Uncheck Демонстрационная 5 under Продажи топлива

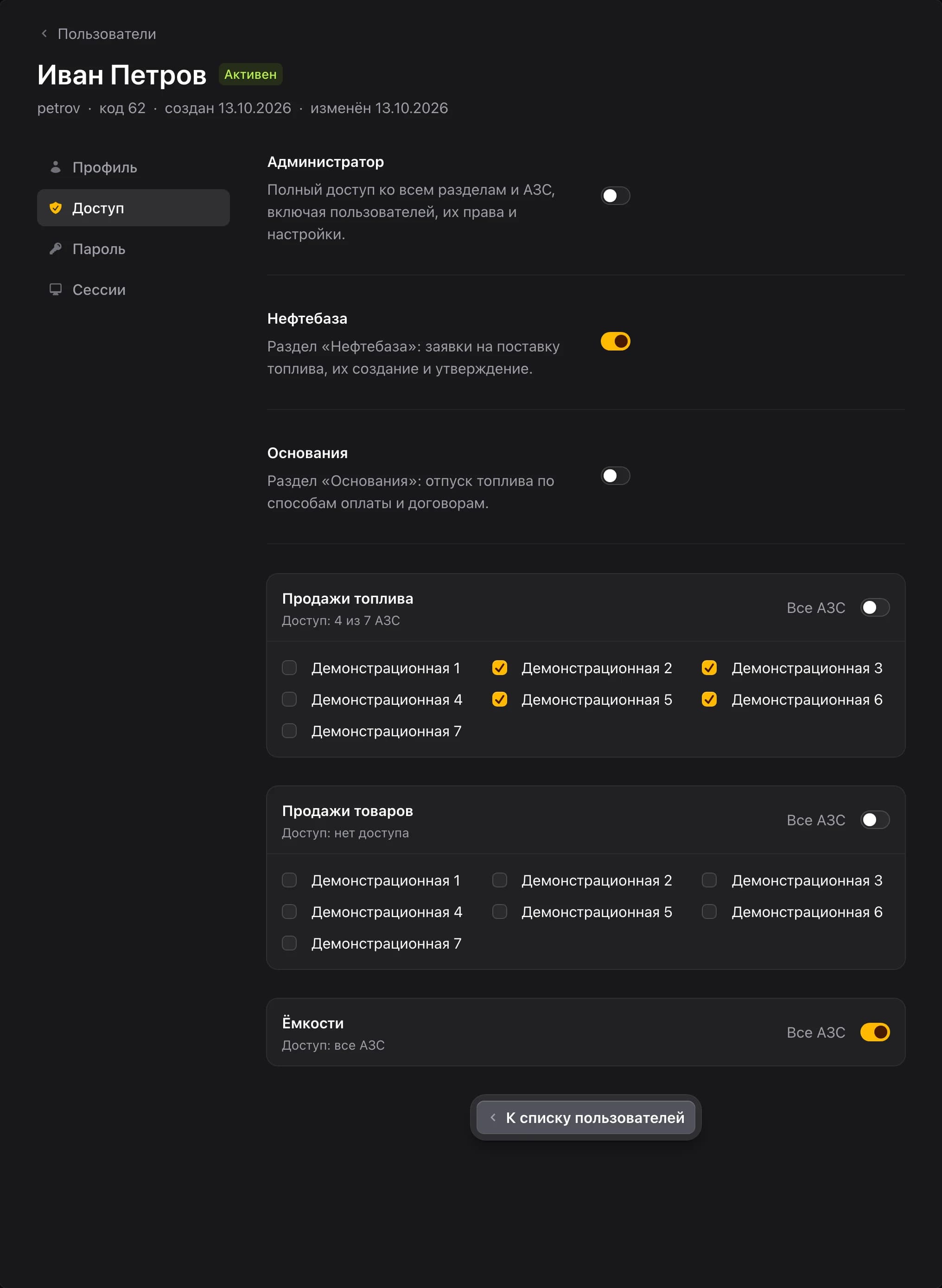point(500,699)
